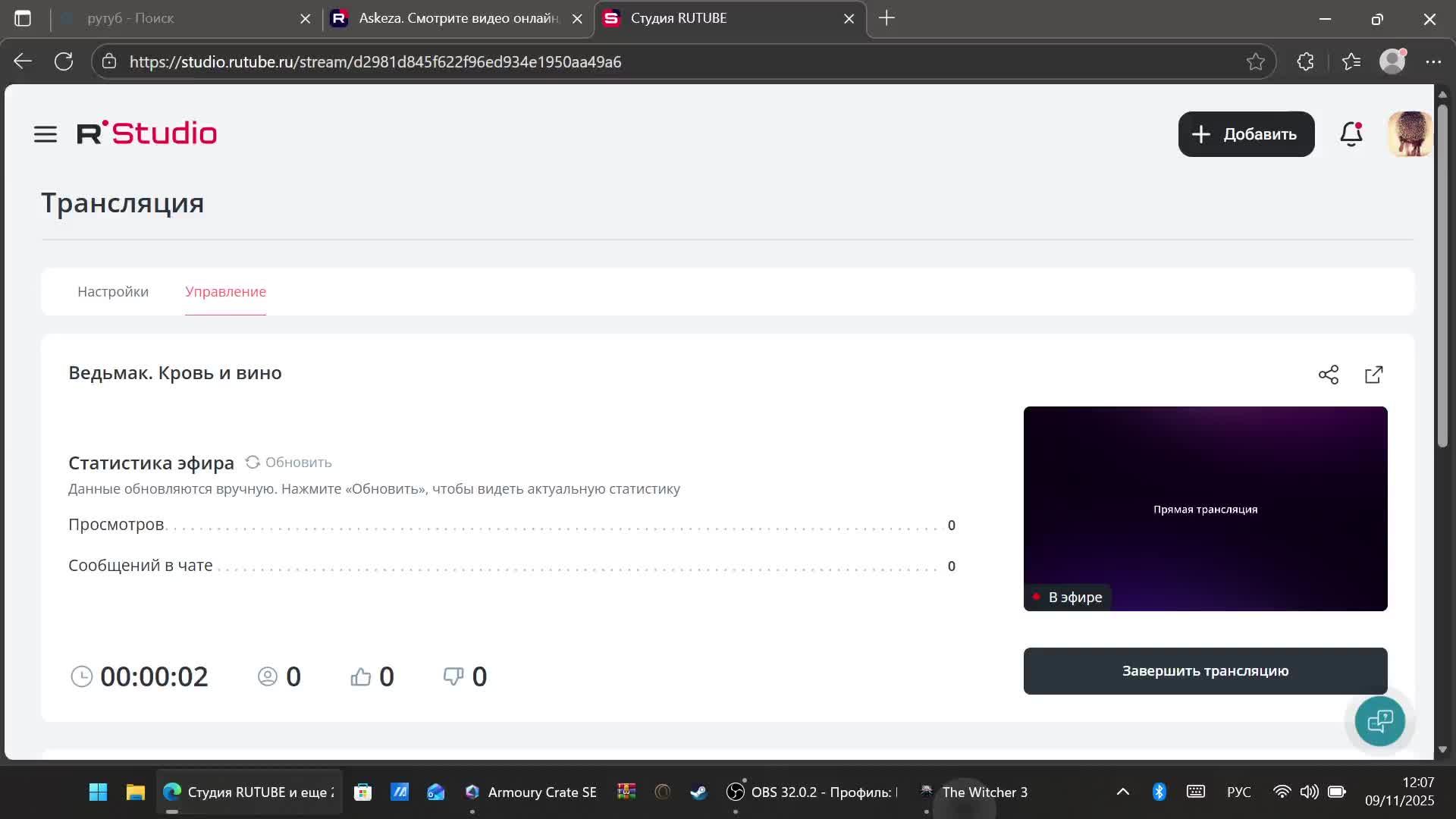Add page to favorites star
The height and width of the screenshot is (819, 1456).
1255,61
